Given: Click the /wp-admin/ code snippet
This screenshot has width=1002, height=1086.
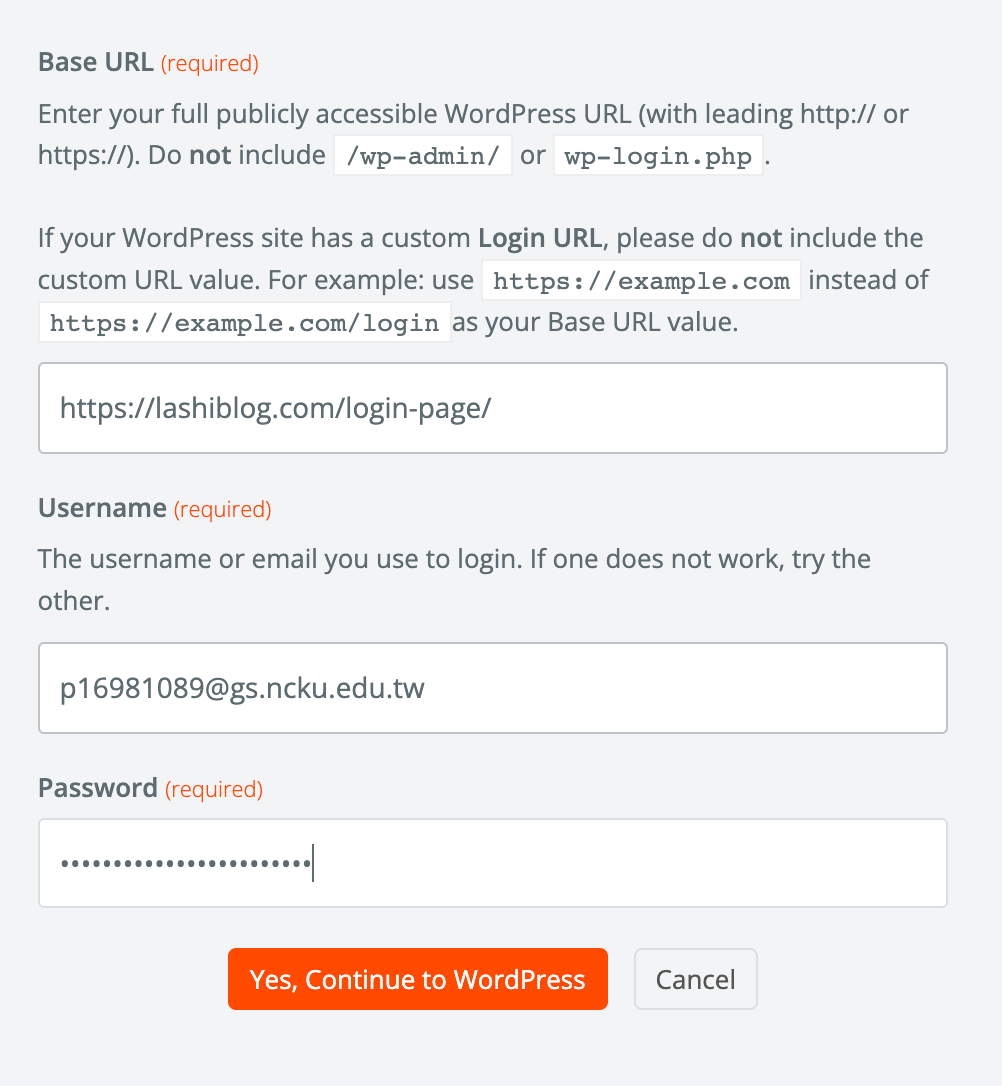Looking at the screenshot, I should pos(422,157).
